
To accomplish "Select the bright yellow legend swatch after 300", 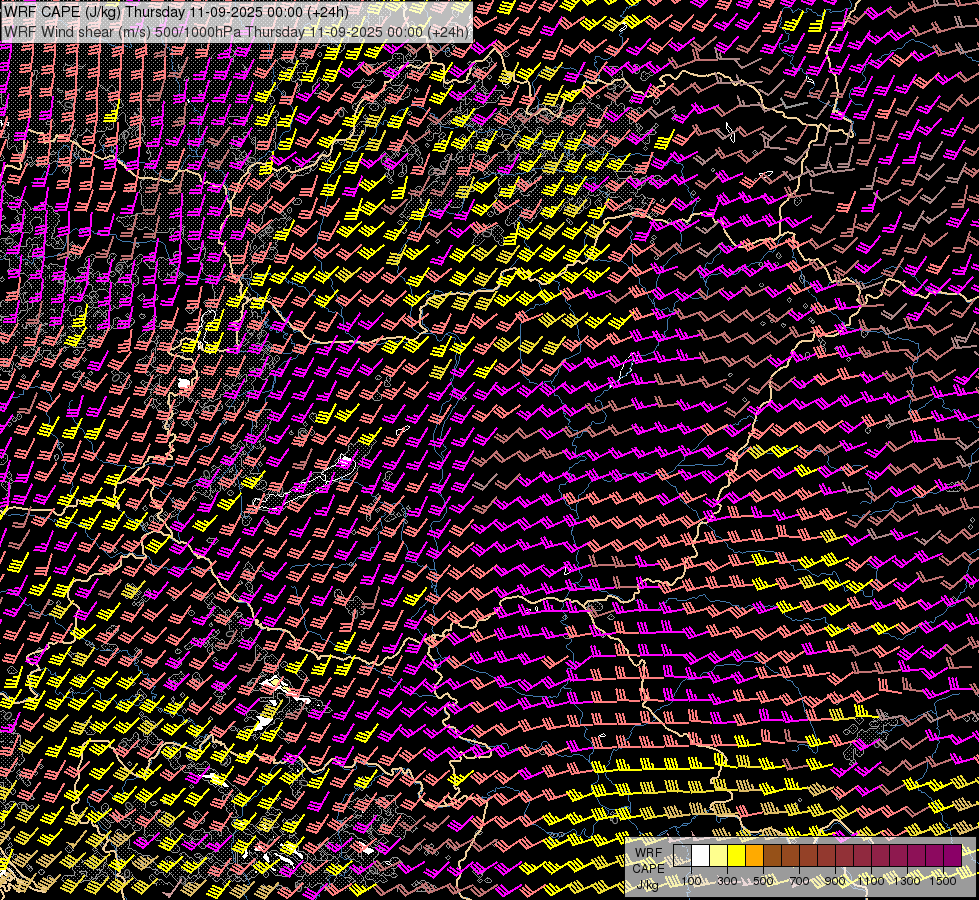I will point(737,856).
